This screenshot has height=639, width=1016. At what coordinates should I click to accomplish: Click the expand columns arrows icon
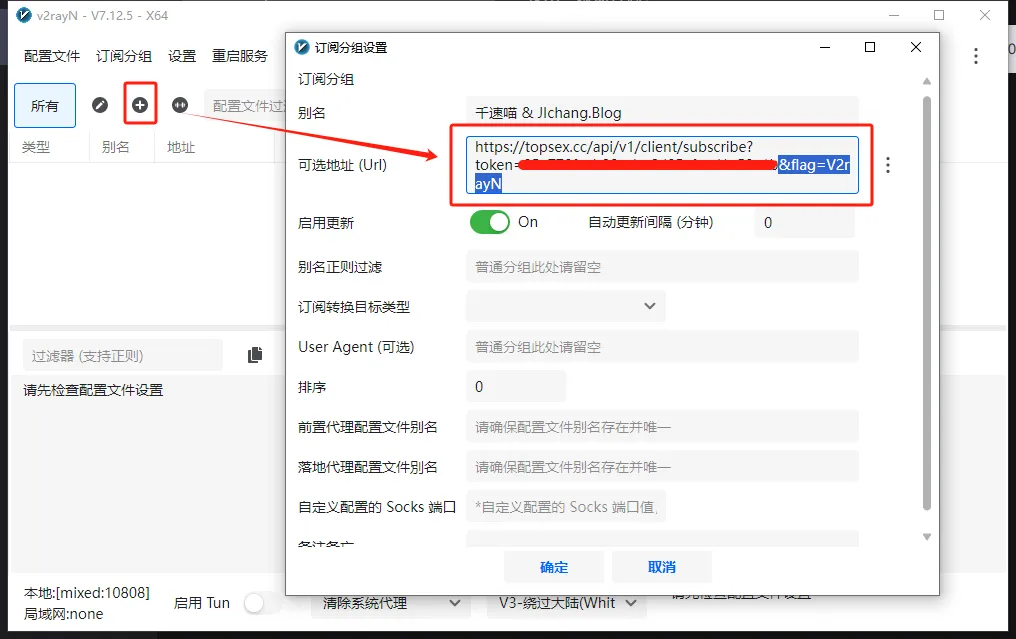point(179,105)
